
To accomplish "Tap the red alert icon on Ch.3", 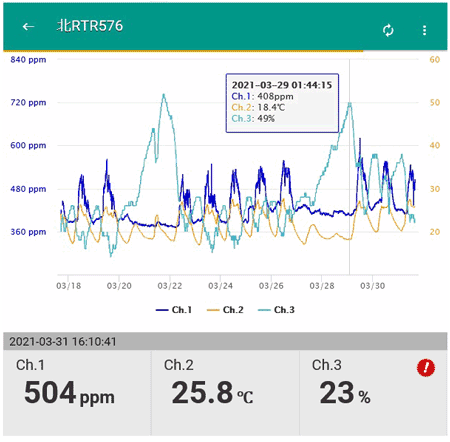I will pyautogui.click(x=426, y=368).
